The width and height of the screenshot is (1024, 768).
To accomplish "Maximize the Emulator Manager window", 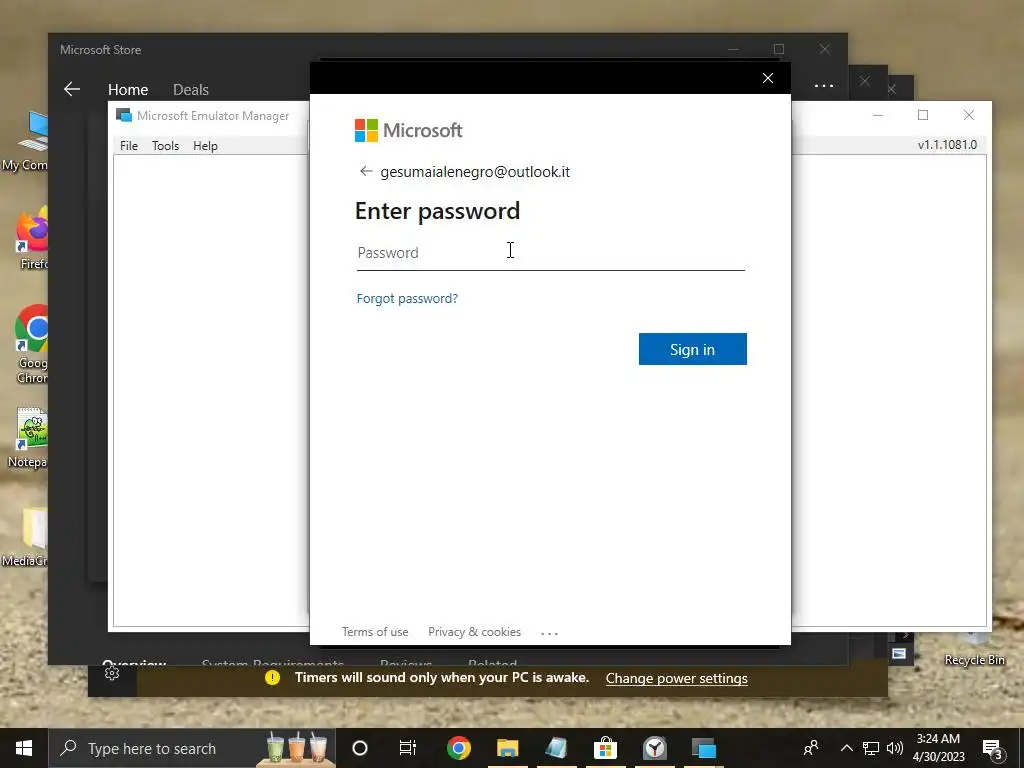I will 923,115.
